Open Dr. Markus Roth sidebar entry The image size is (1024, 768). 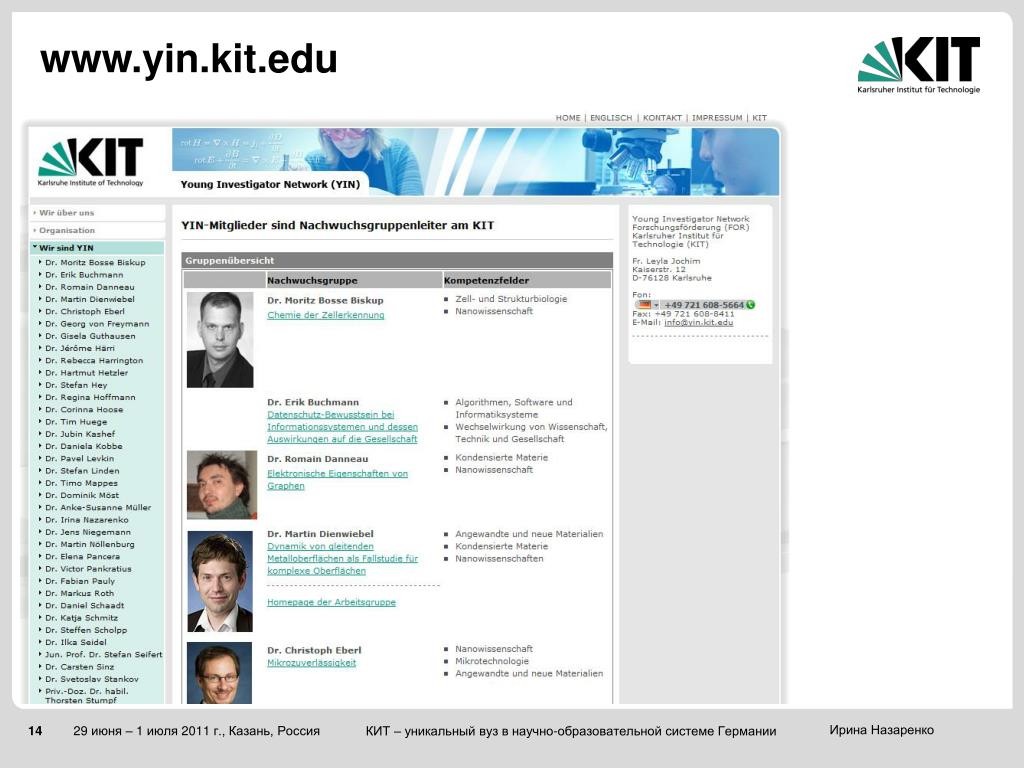(x=79, y=593)
